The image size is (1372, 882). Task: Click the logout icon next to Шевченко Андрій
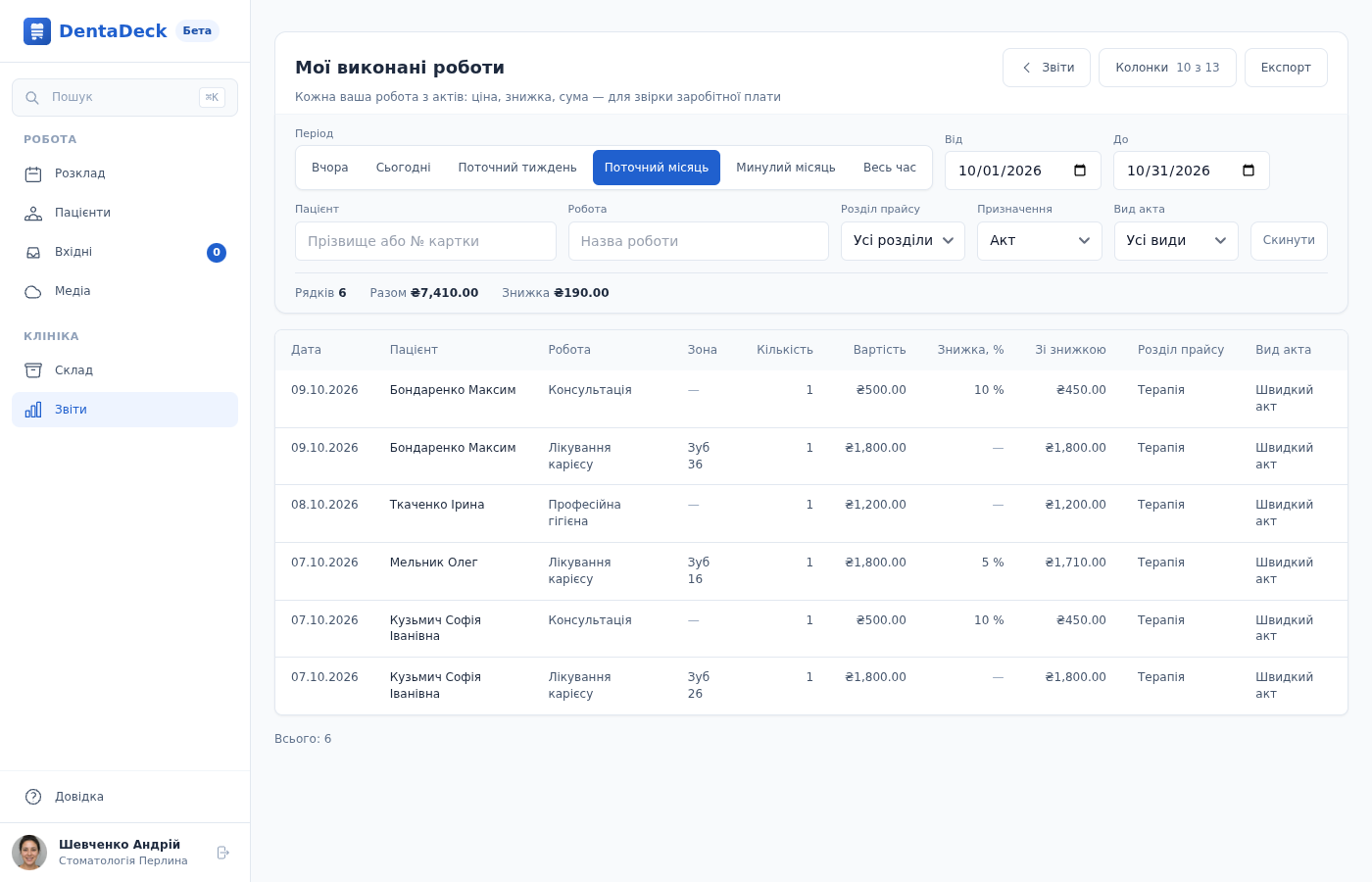[x=222, y=853]
